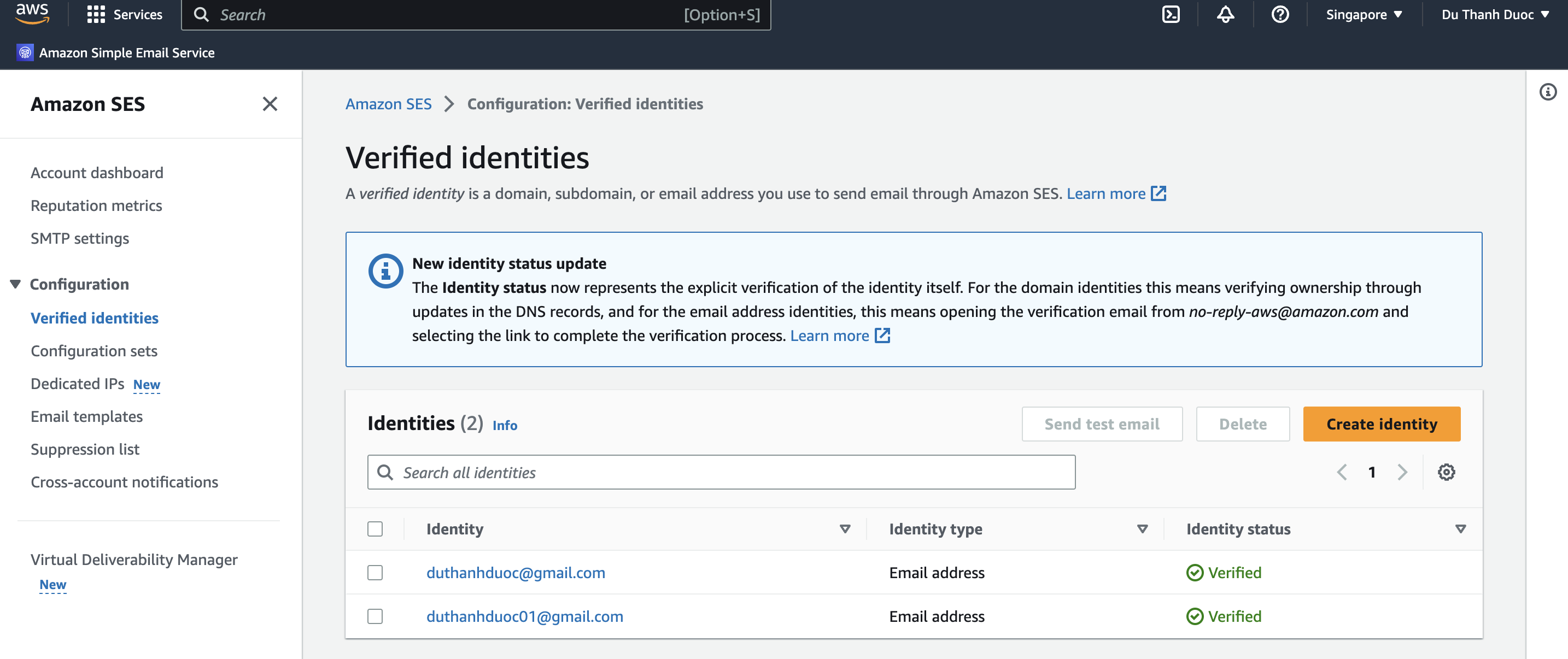
Task: Click the Delete button
Action: [1242, 424]
